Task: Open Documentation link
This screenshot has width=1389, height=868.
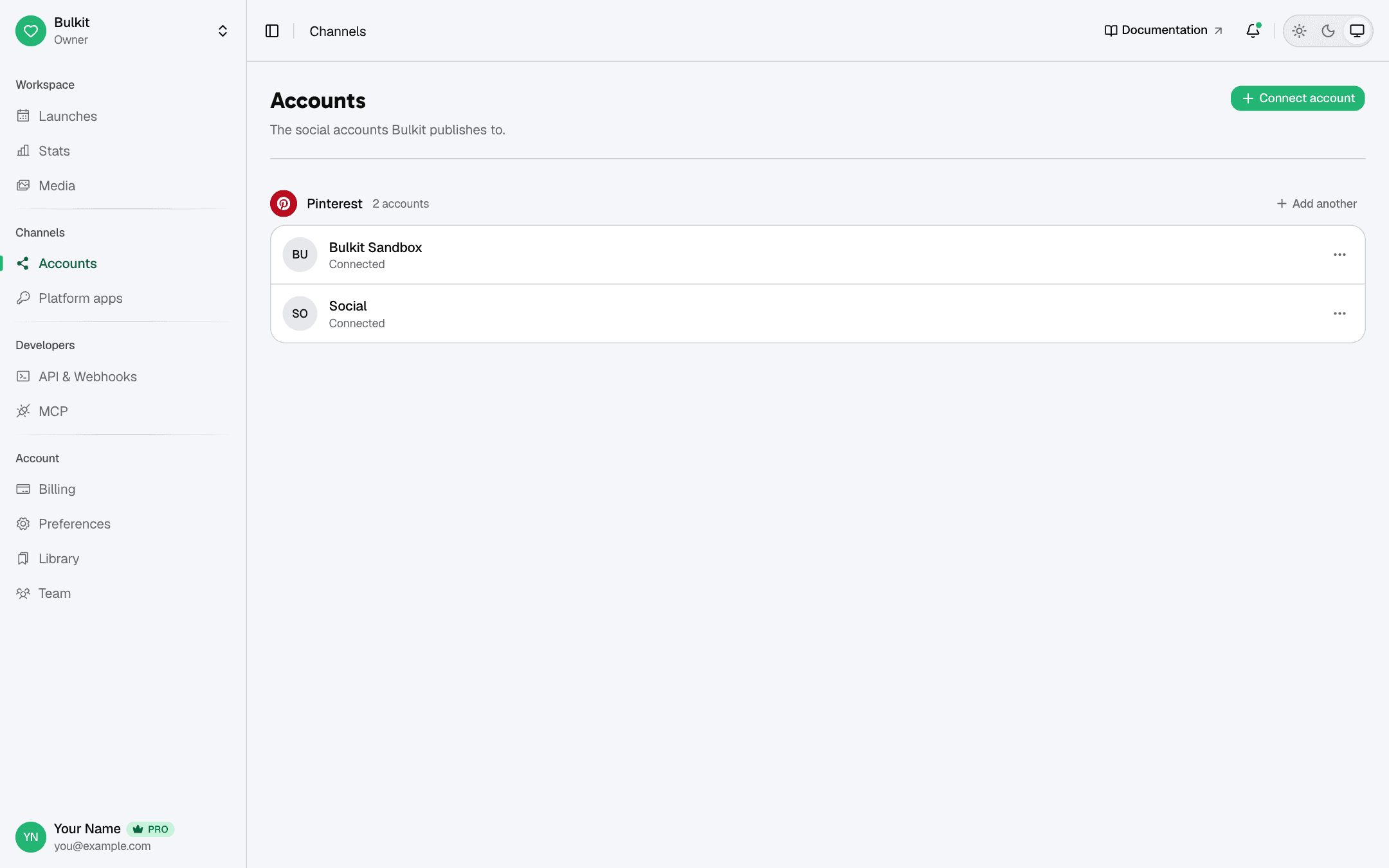Action: click(x=1163, y=30)
